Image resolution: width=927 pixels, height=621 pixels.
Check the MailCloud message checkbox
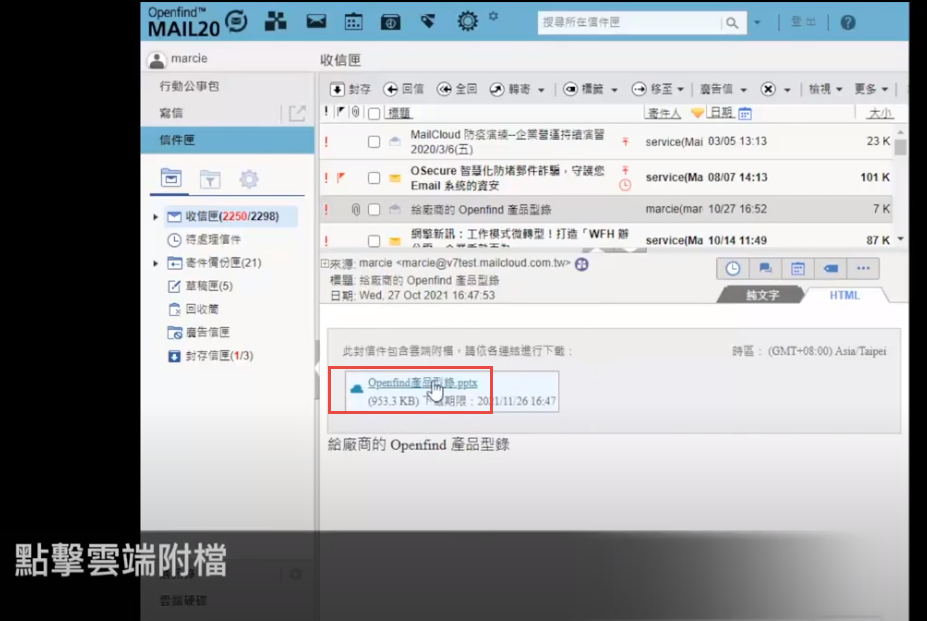coord(374,142)
